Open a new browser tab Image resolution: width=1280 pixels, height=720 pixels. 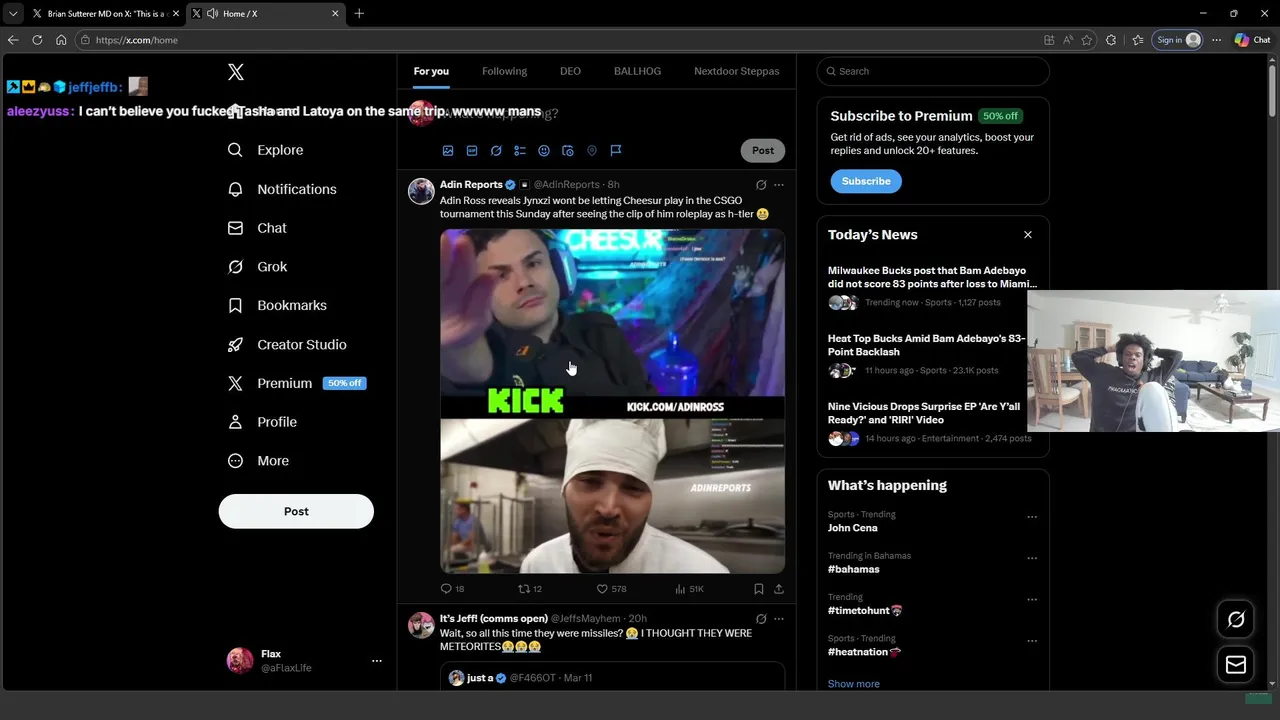pos(359,14)
